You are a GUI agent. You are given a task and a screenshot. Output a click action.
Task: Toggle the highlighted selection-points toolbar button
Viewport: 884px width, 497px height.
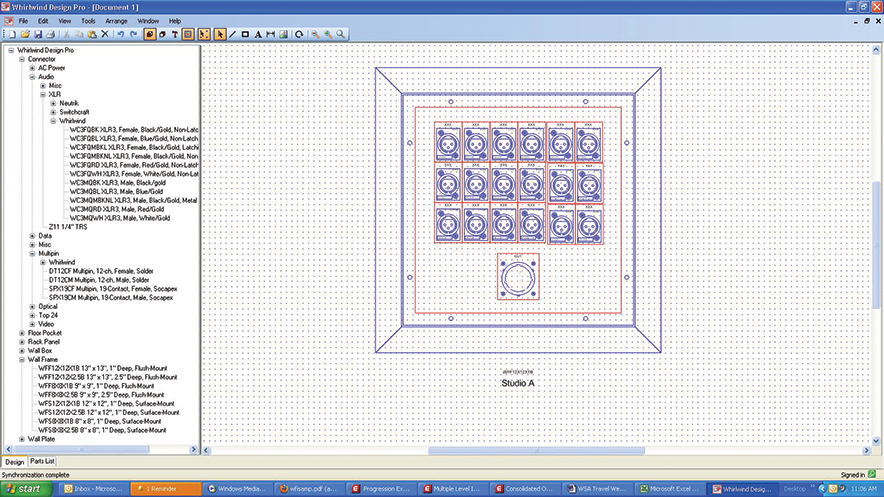tap(204, 34)
